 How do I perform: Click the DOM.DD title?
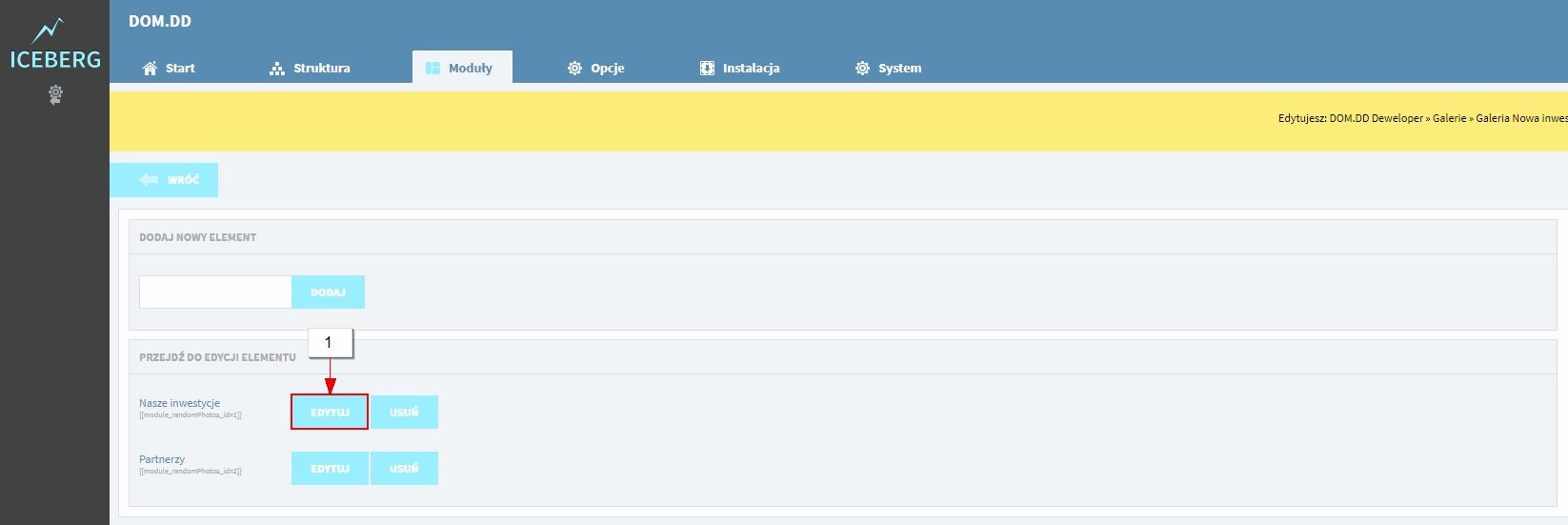click(160, 21)
